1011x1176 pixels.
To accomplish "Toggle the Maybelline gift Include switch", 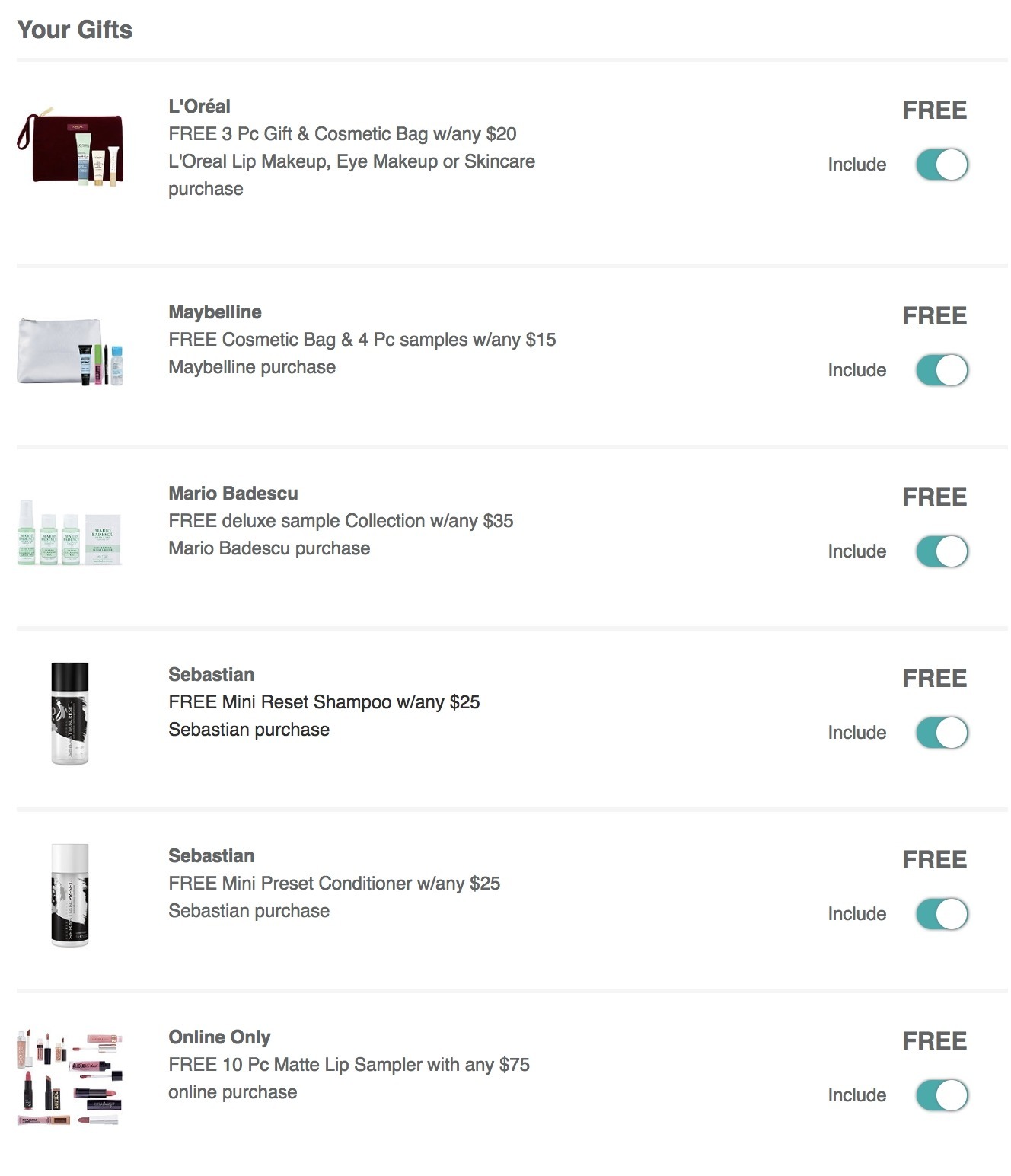I will [x=942, y=370].
